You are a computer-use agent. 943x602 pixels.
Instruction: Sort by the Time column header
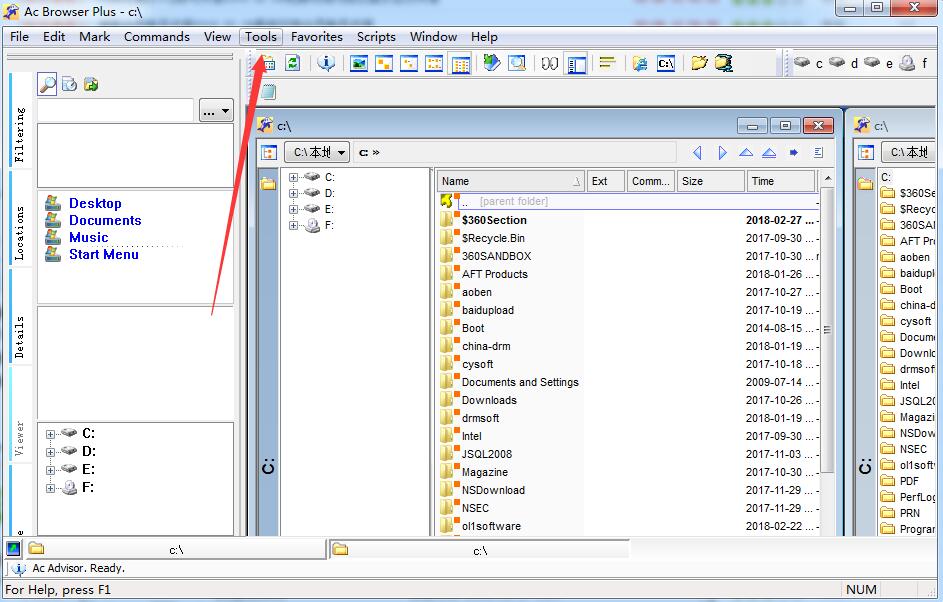(x=780, y=181)
